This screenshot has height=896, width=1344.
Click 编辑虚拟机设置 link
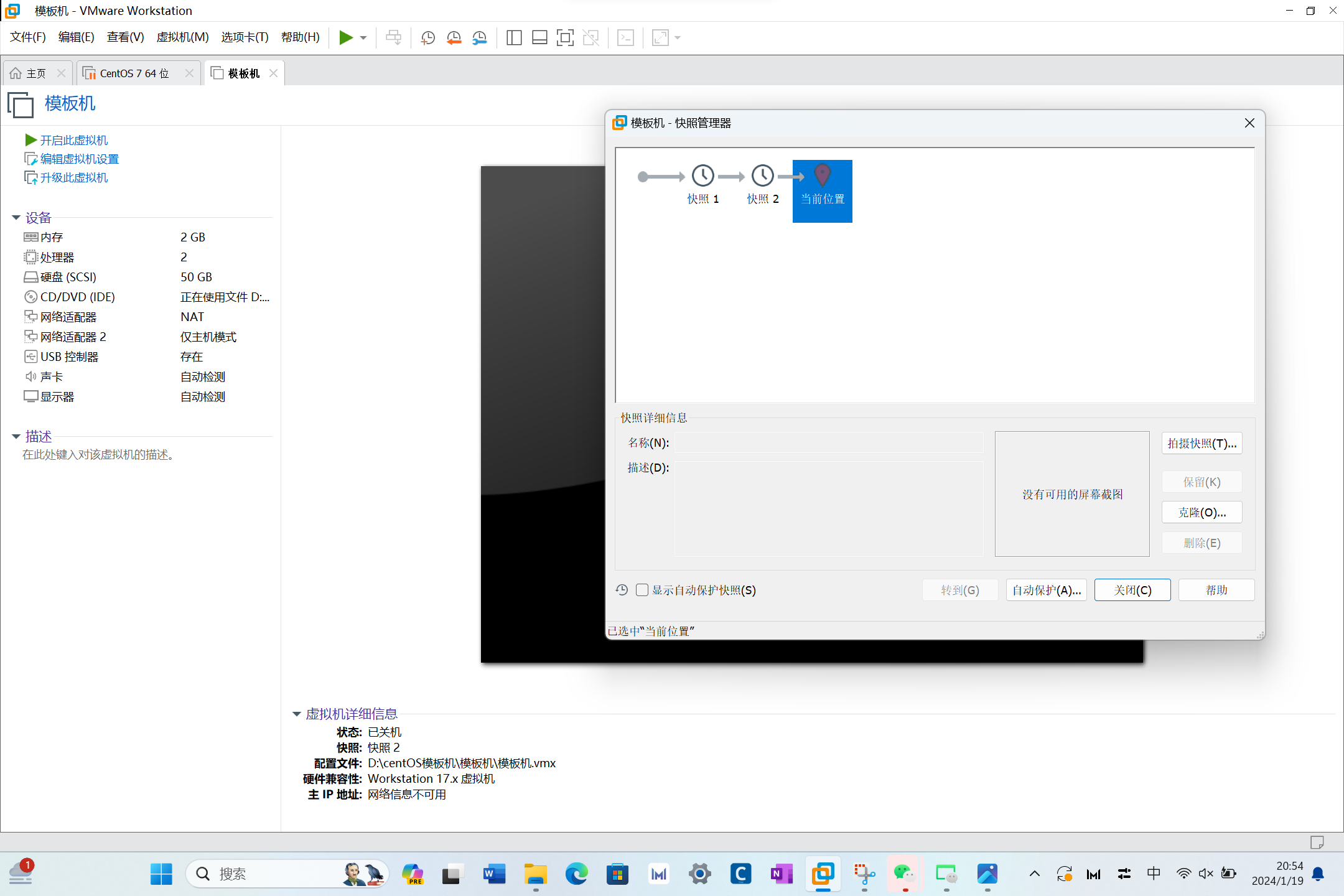tap(79, 159)
